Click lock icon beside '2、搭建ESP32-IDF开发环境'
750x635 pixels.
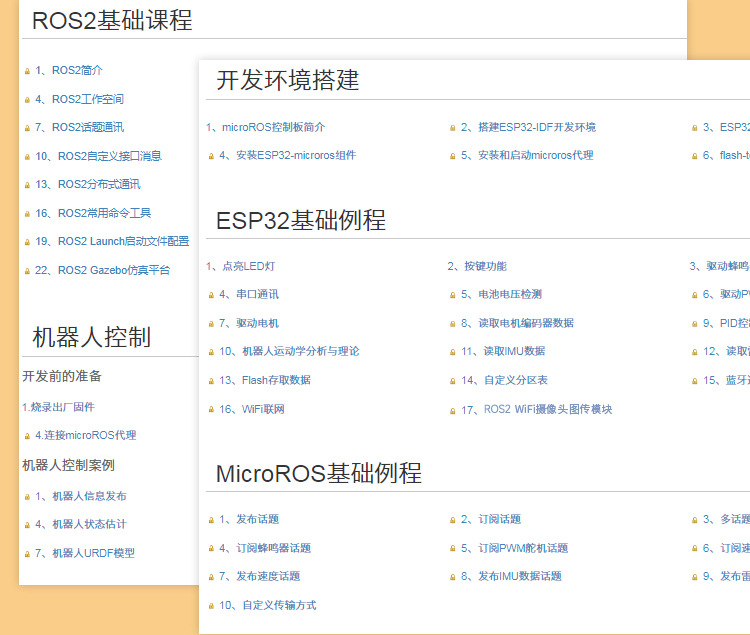452,128
